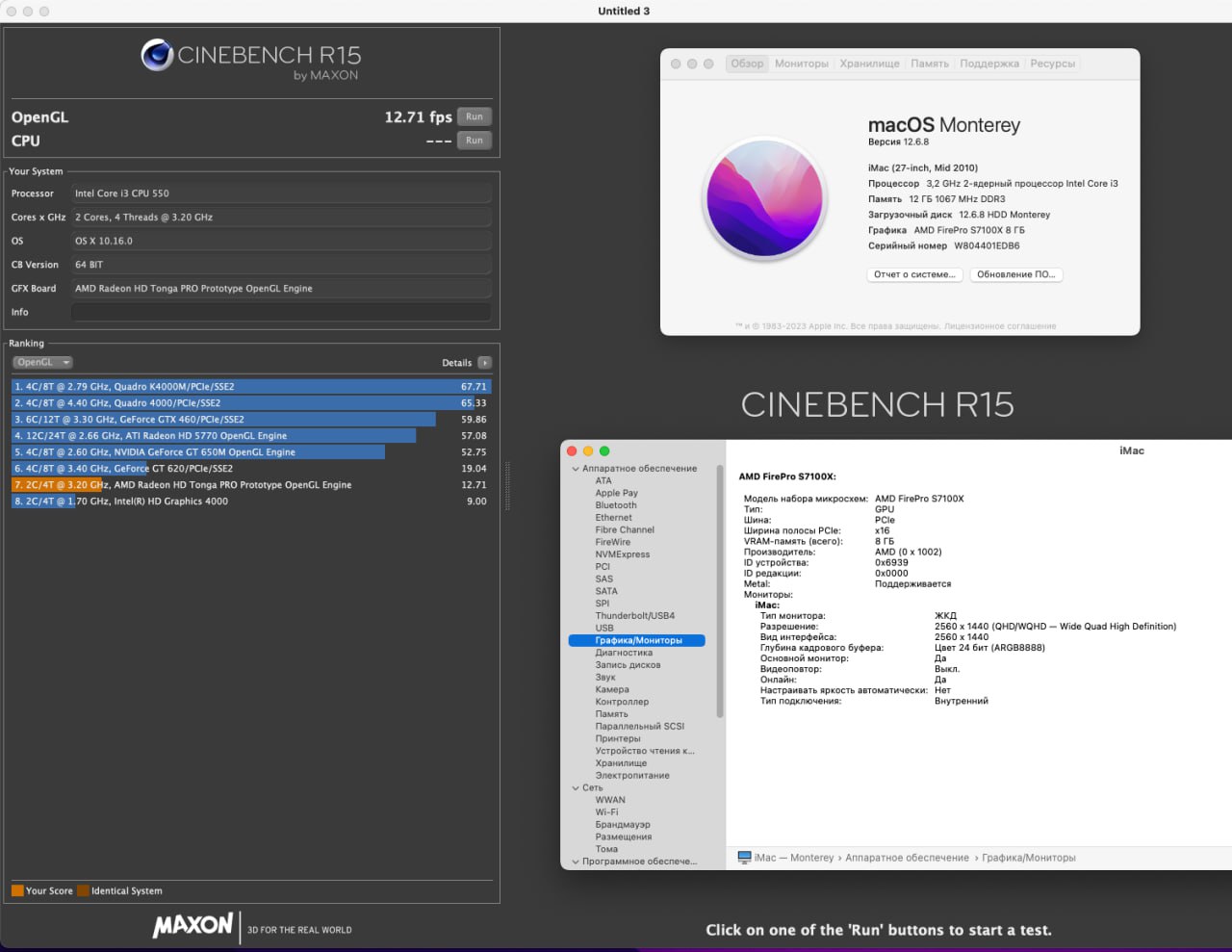Click the MAXON logo at bottom
1232x952 pixels.
click(x=192, y=926)
